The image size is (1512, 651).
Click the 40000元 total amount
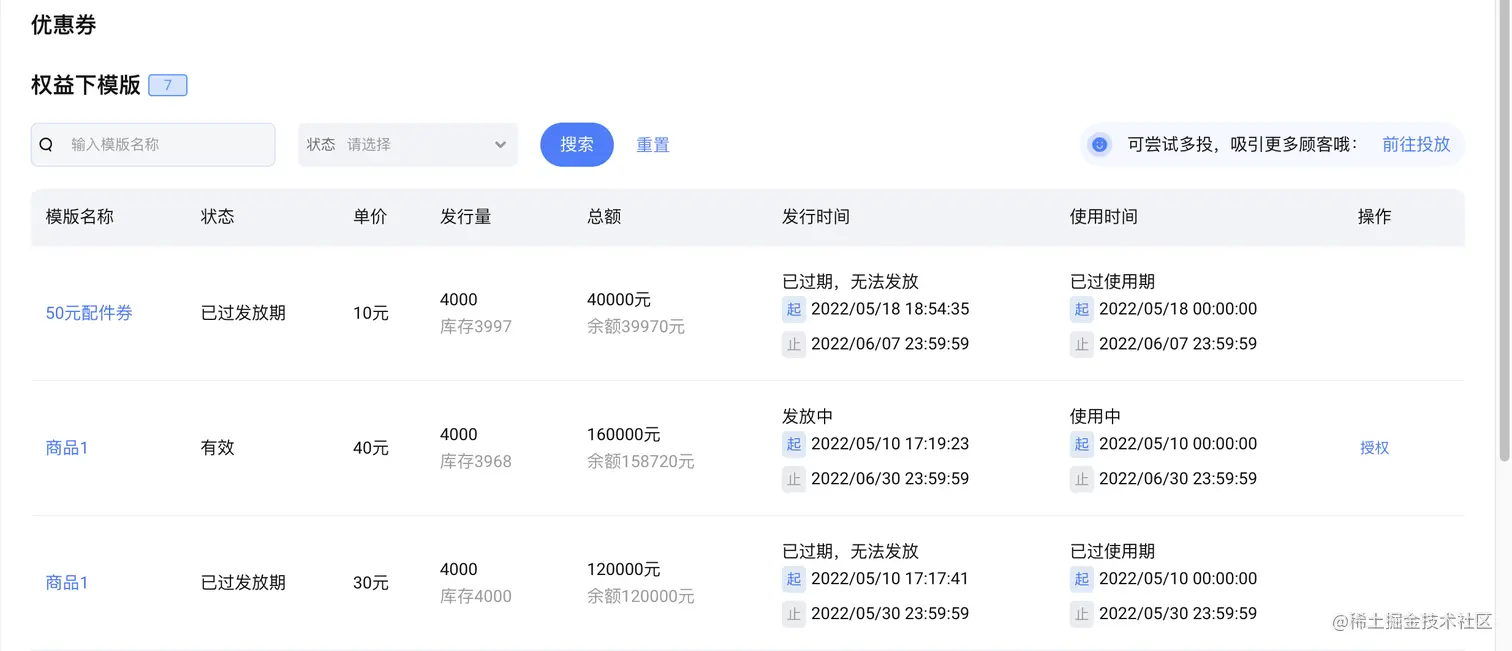(619, 300)
